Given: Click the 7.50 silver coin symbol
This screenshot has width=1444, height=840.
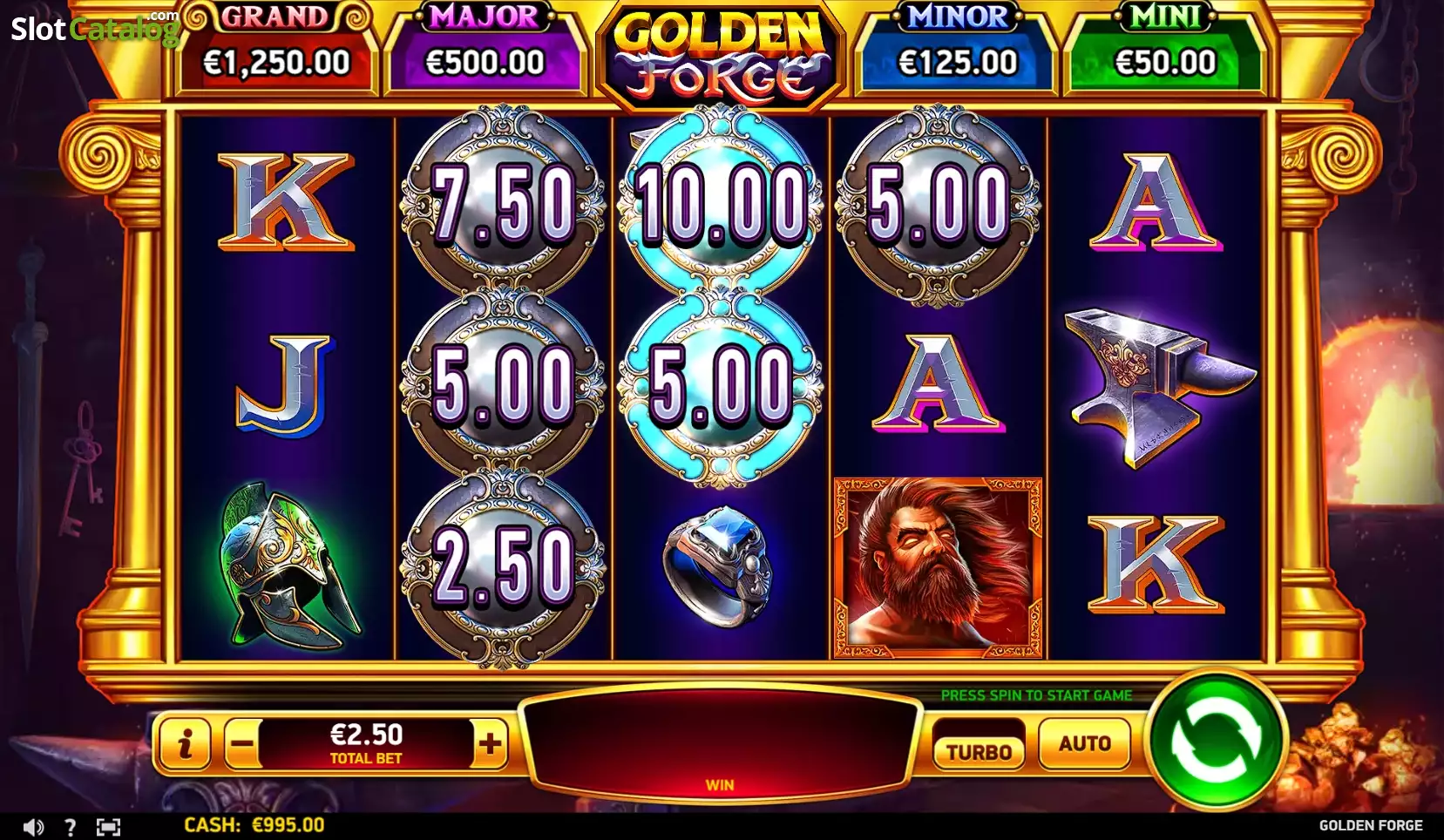Looking at the screenshot, I should [502, 202].
